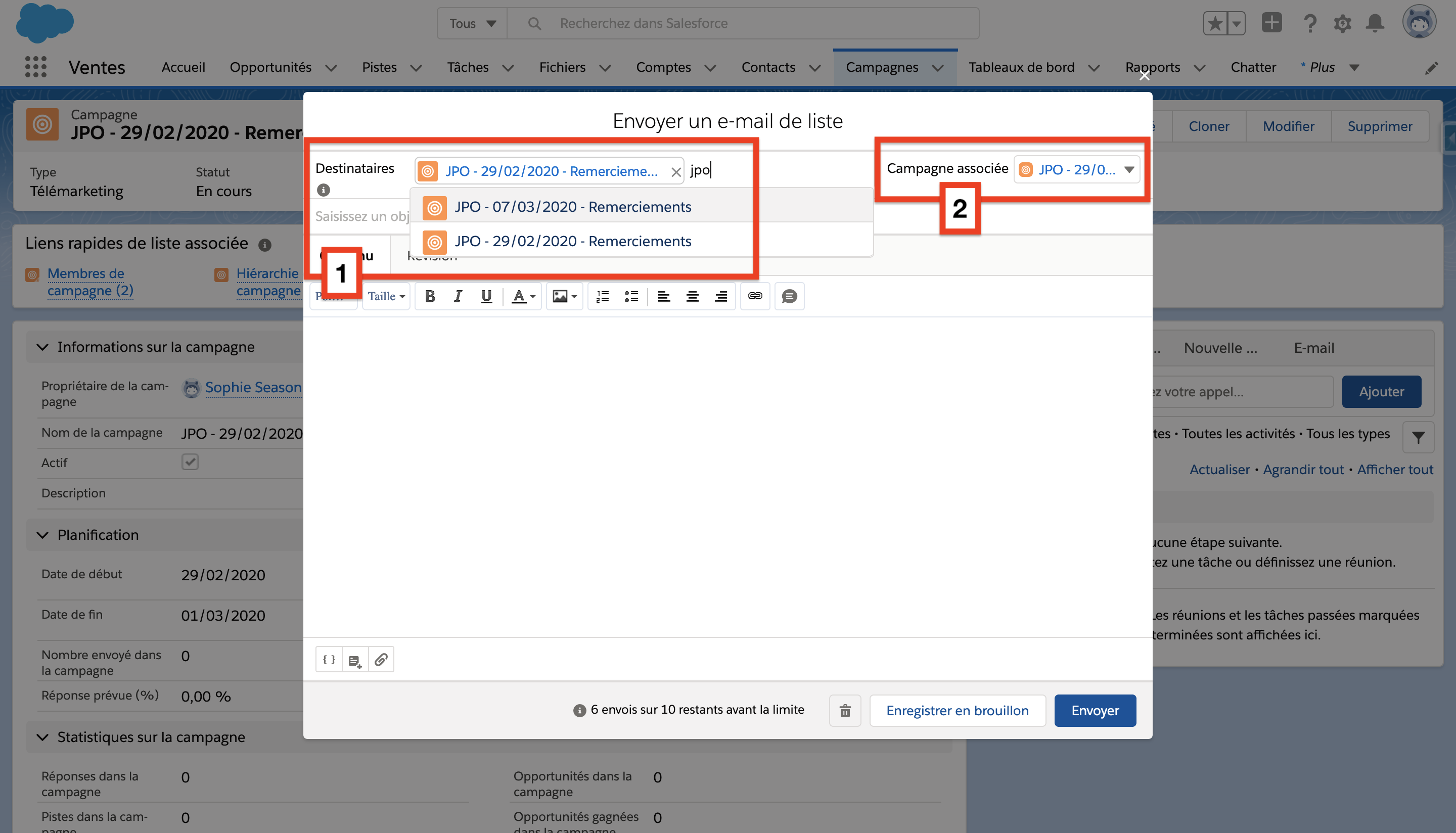This screenshot has height=833, width=1456.
Task: Open the text color picker
Action: click(523, 296)
